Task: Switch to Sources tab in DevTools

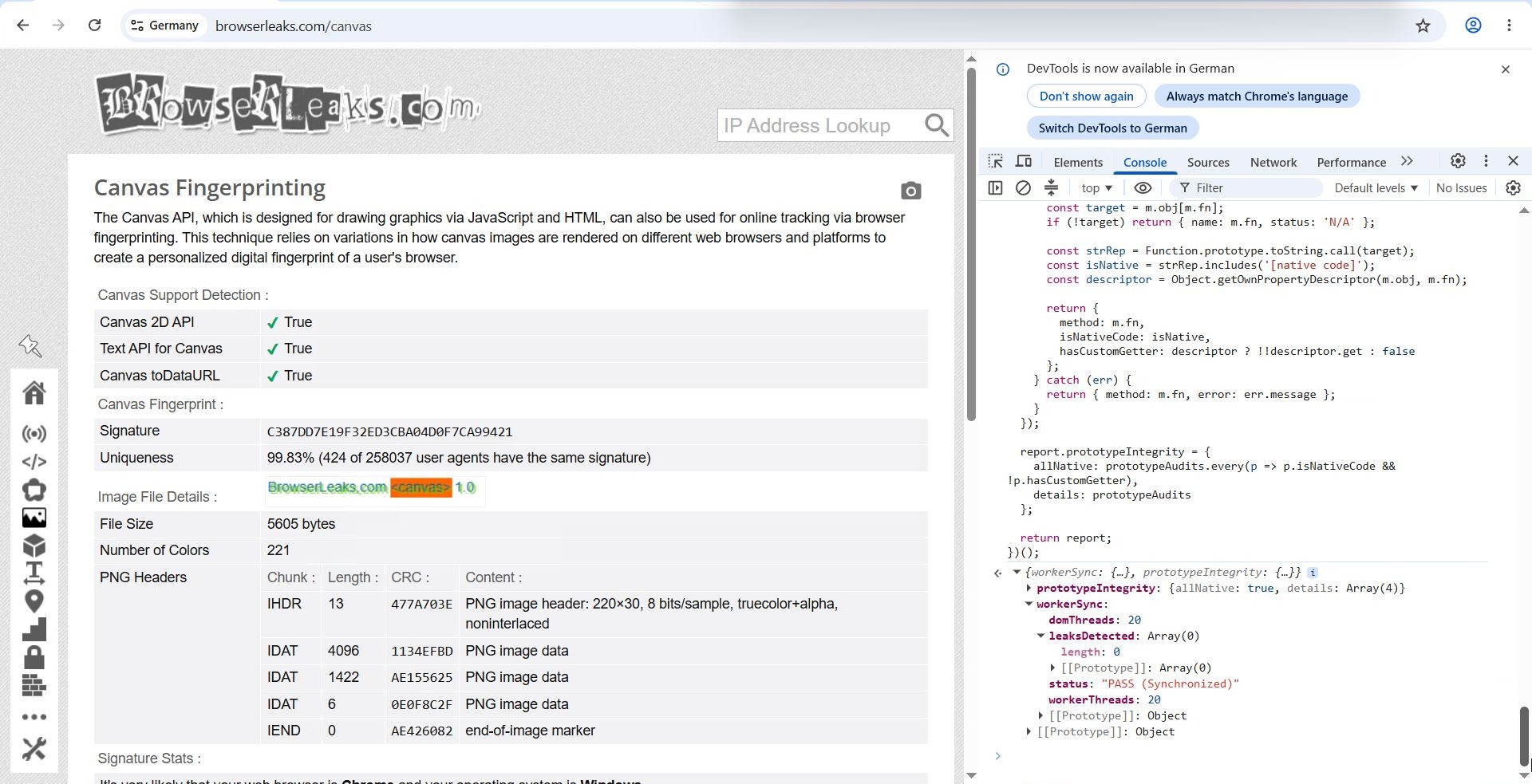Action: [x=1208, y=162]
